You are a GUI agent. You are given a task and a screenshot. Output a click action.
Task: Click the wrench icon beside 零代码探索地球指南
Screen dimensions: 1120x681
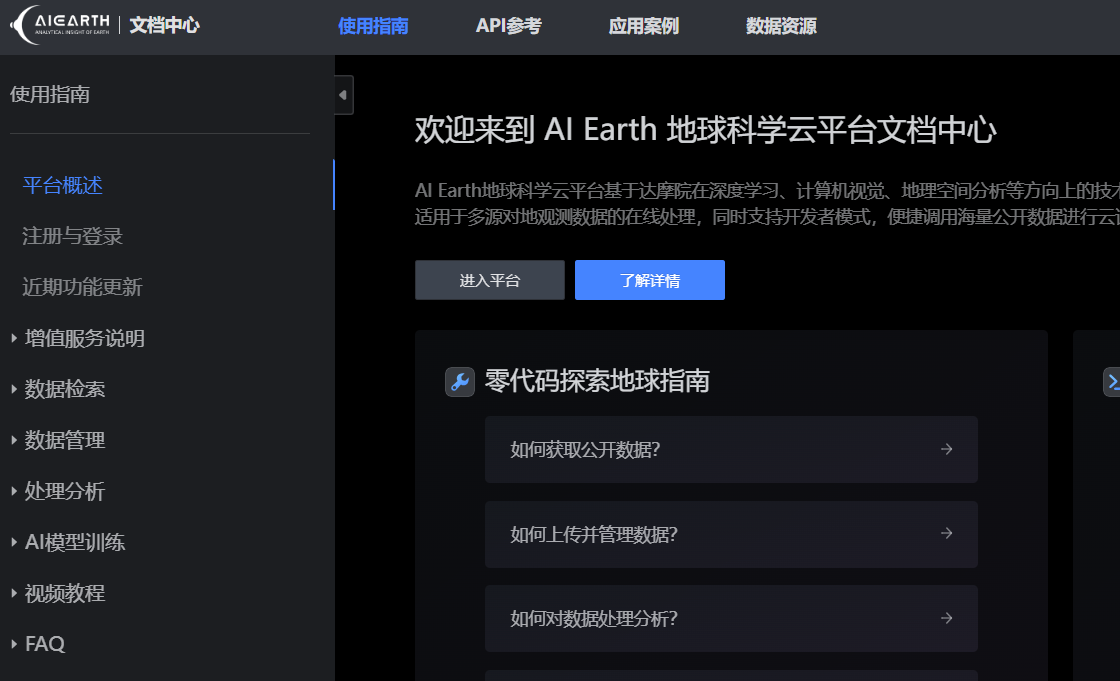459,382
